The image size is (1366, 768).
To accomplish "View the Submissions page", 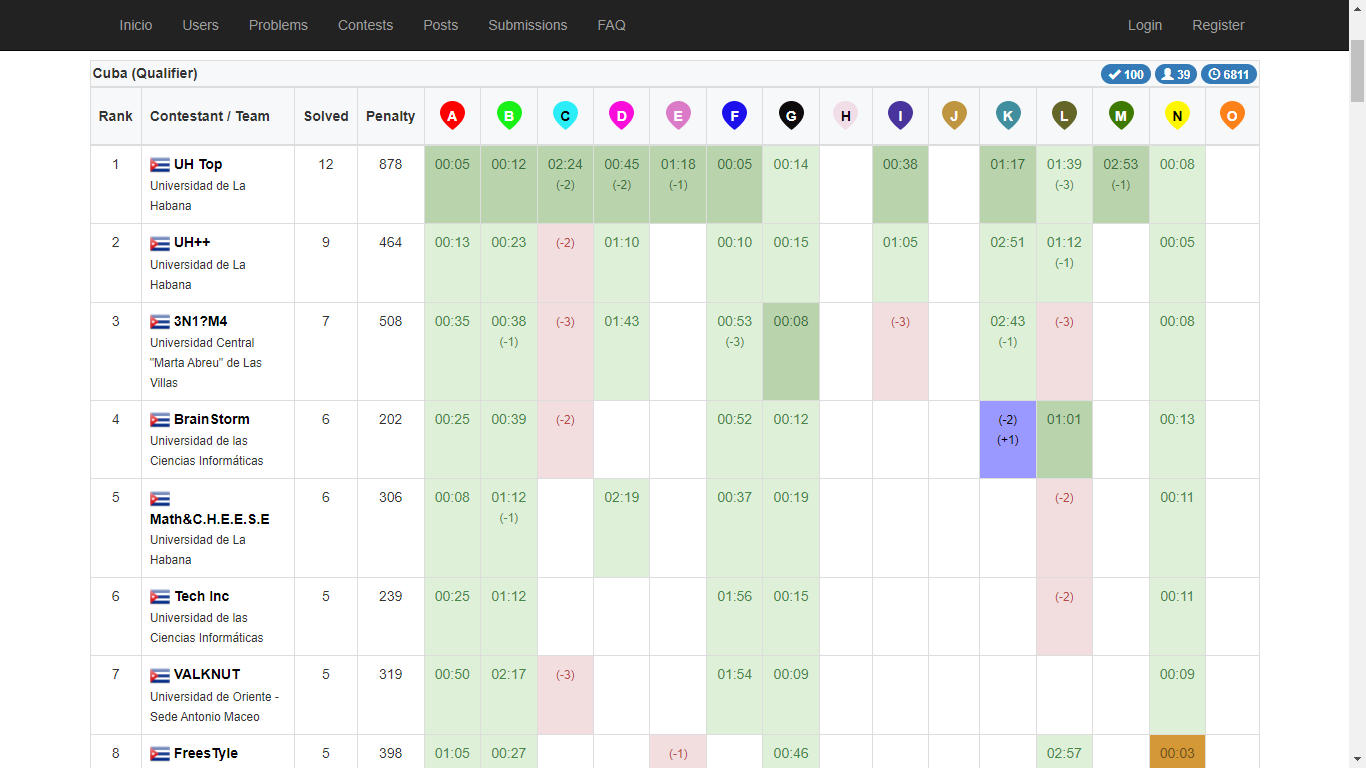I will click(x=527, y=25).
